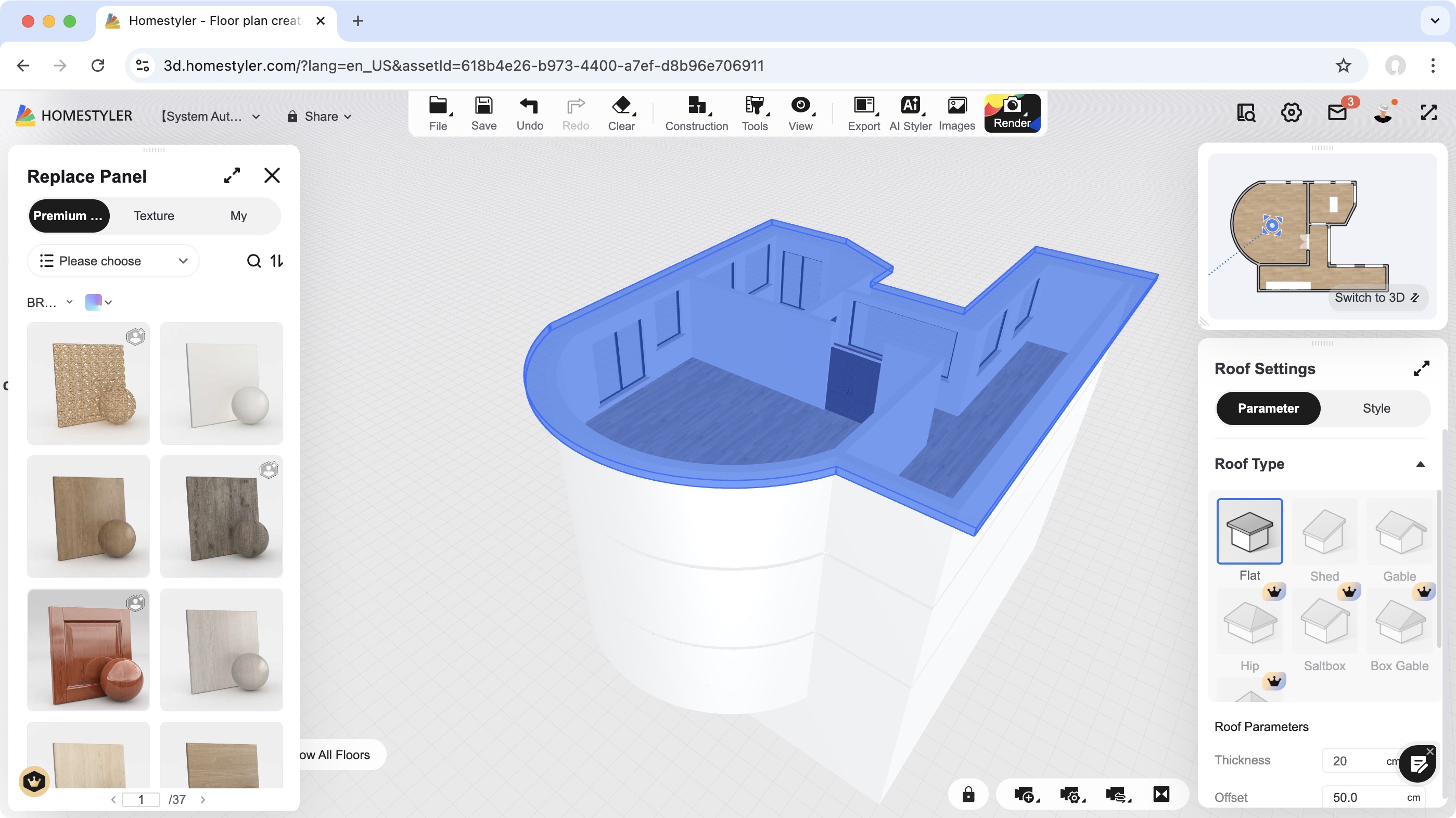Open the Render tool

pyautogui.click(x=1012, y=113)
